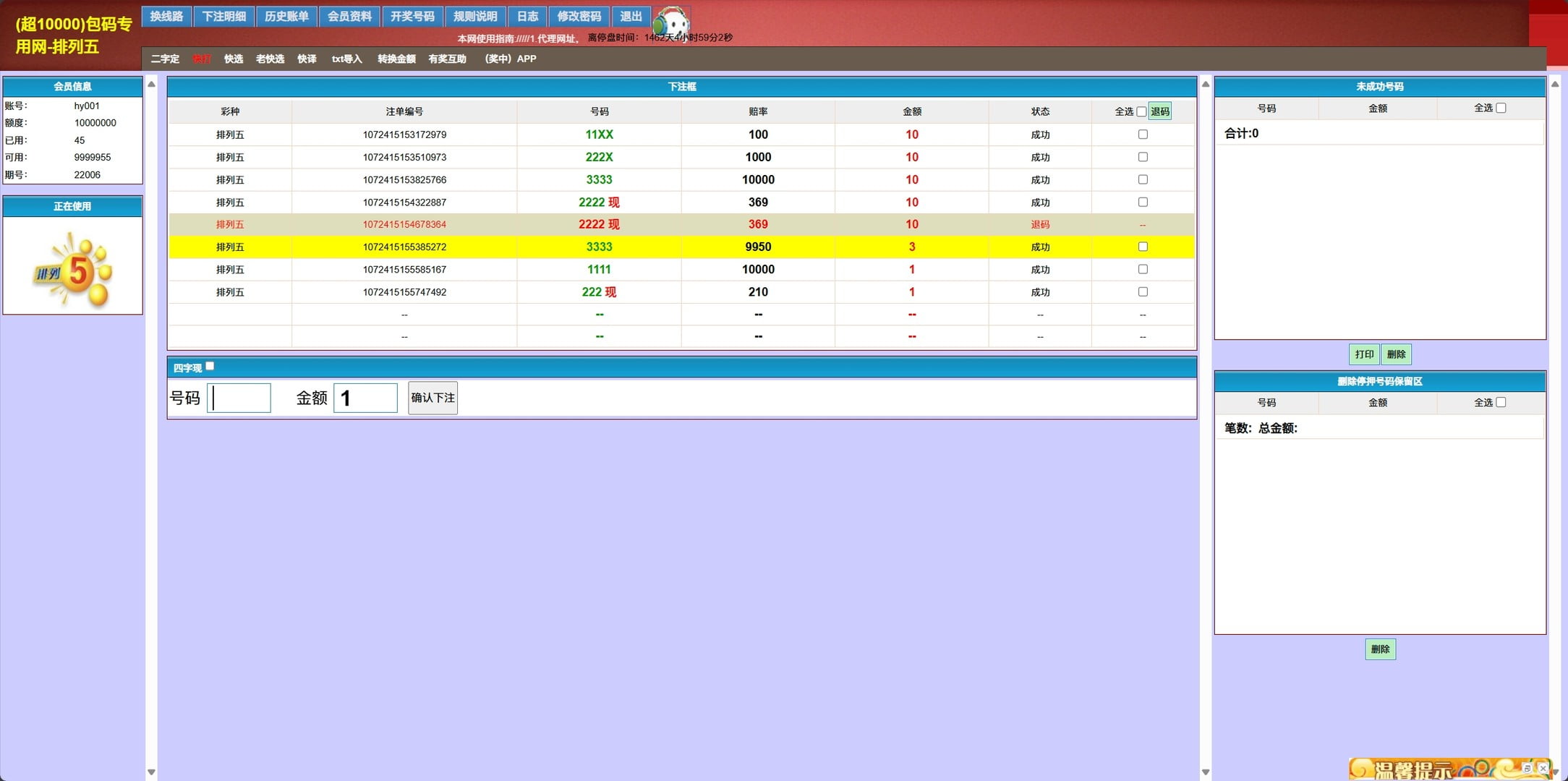The height and width of the screenshot is (781, 1568).
Task: Toggle 全选 in the 未成功号码 panel
Action: (x=1501, y=108)
